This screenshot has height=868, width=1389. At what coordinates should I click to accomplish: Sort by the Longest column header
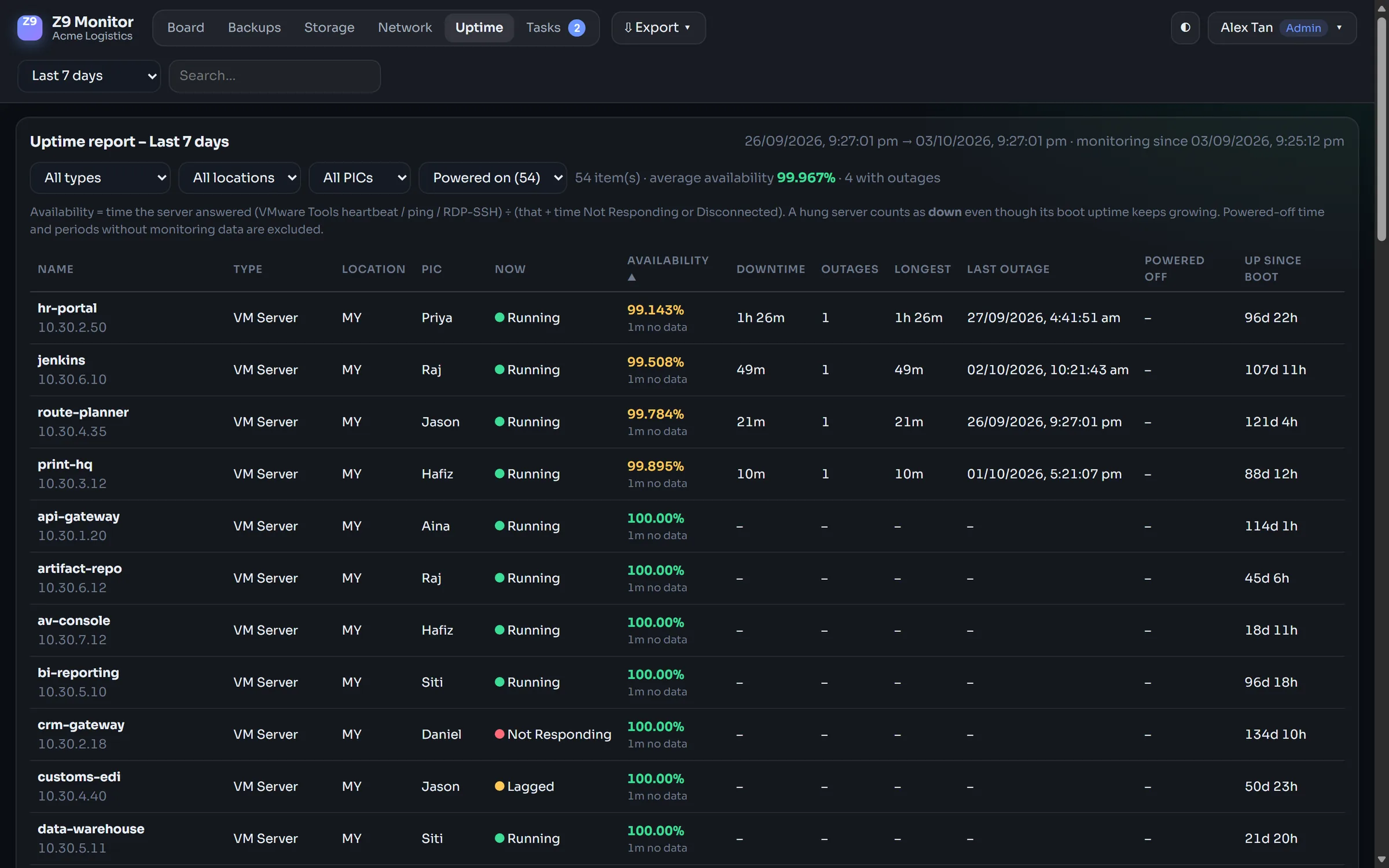point(923,269)
